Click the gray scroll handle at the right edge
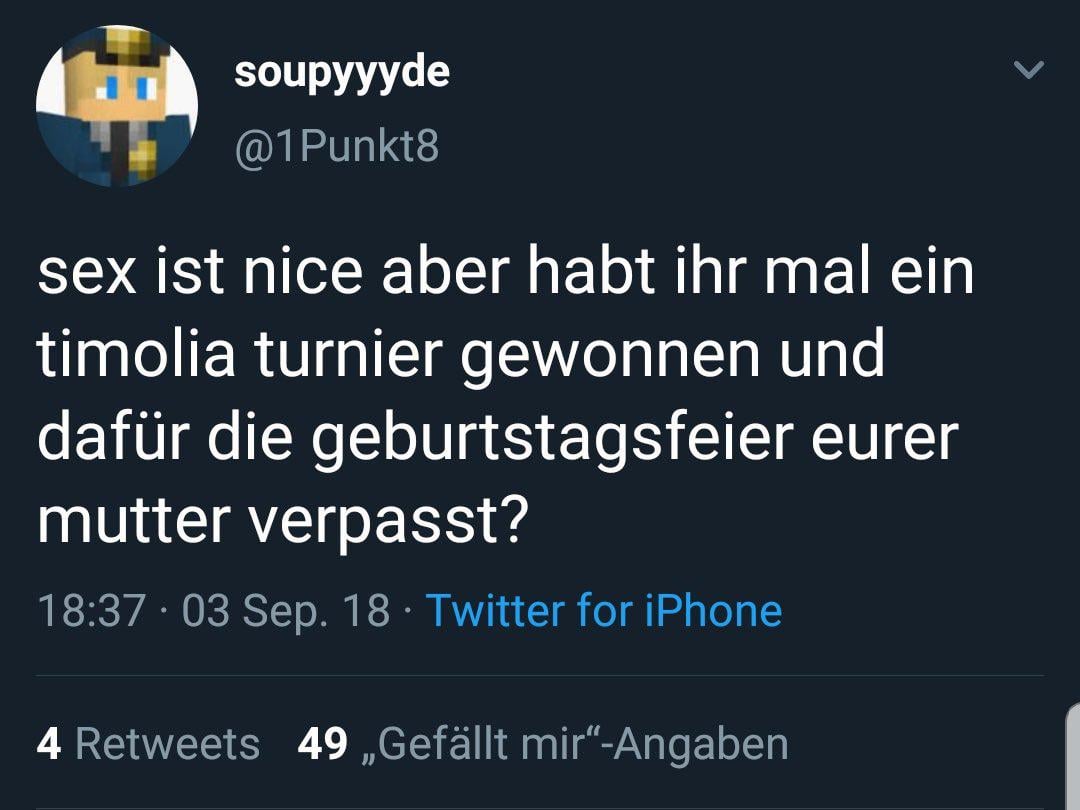This screenshot has height=810, width=1080. [1072, 755]
